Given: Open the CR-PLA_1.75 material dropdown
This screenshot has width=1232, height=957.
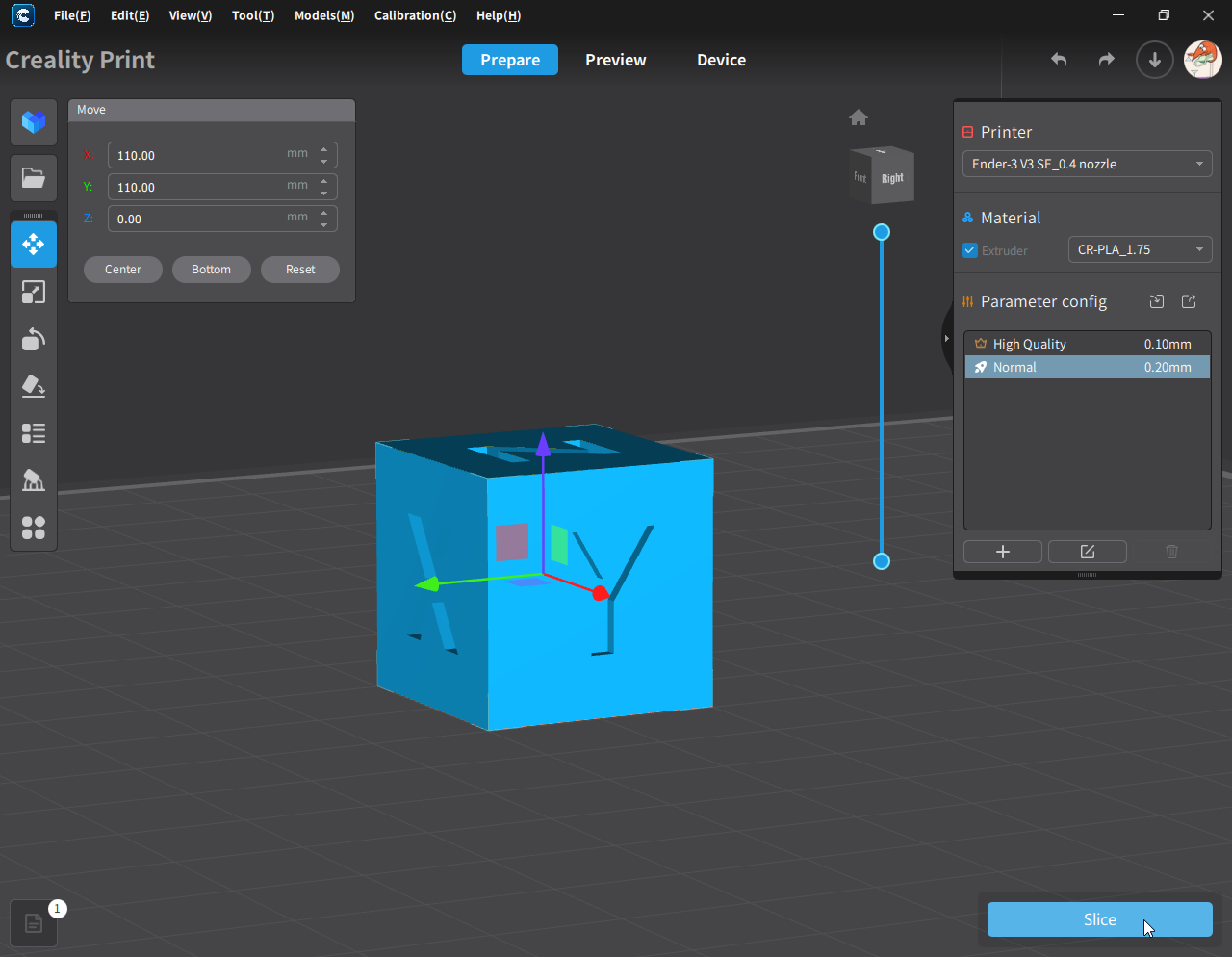Looking at the screenshot, I should click(x=1141, y=249).
